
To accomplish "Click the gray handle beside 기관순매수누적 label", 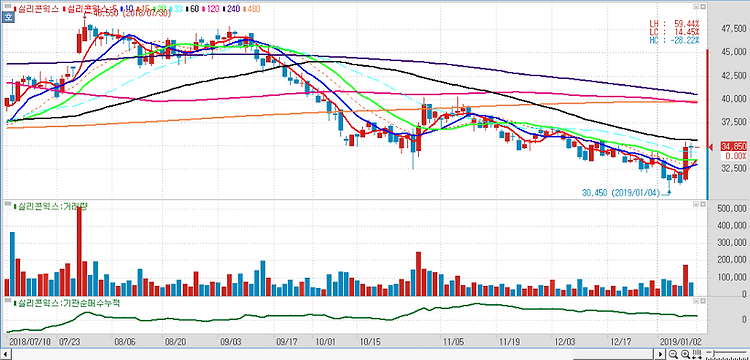I will tap(8, 301).
